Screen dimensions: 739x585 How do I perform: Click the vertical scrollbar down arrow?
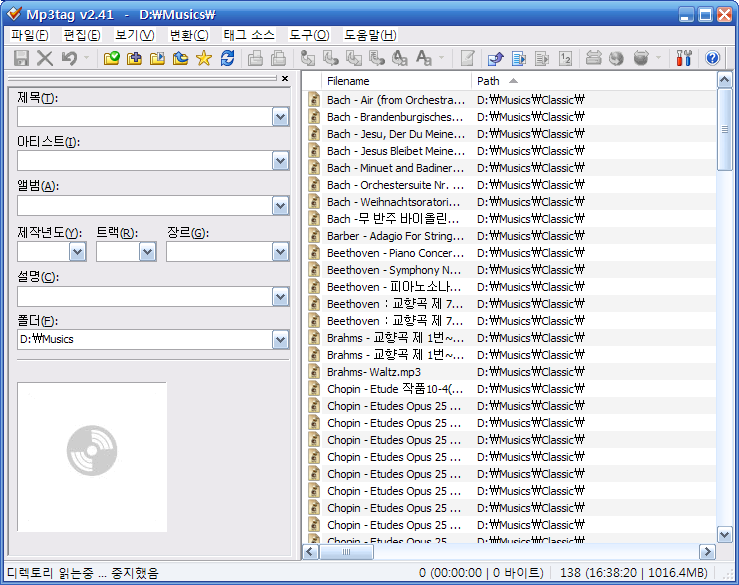pyautogui.click(x=724, y=534)
